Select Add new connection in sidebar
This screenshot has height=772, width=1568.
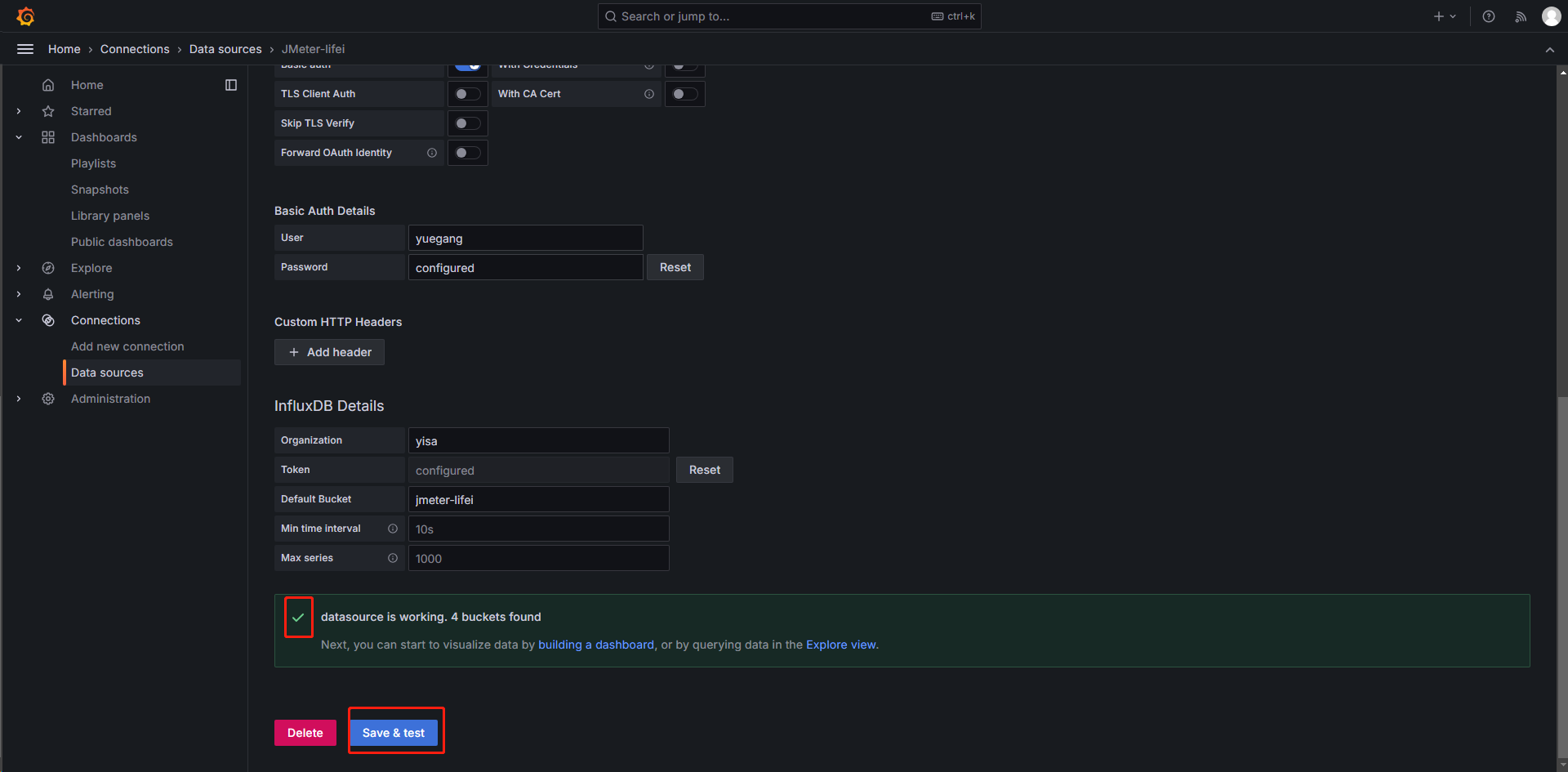[127, 346]
